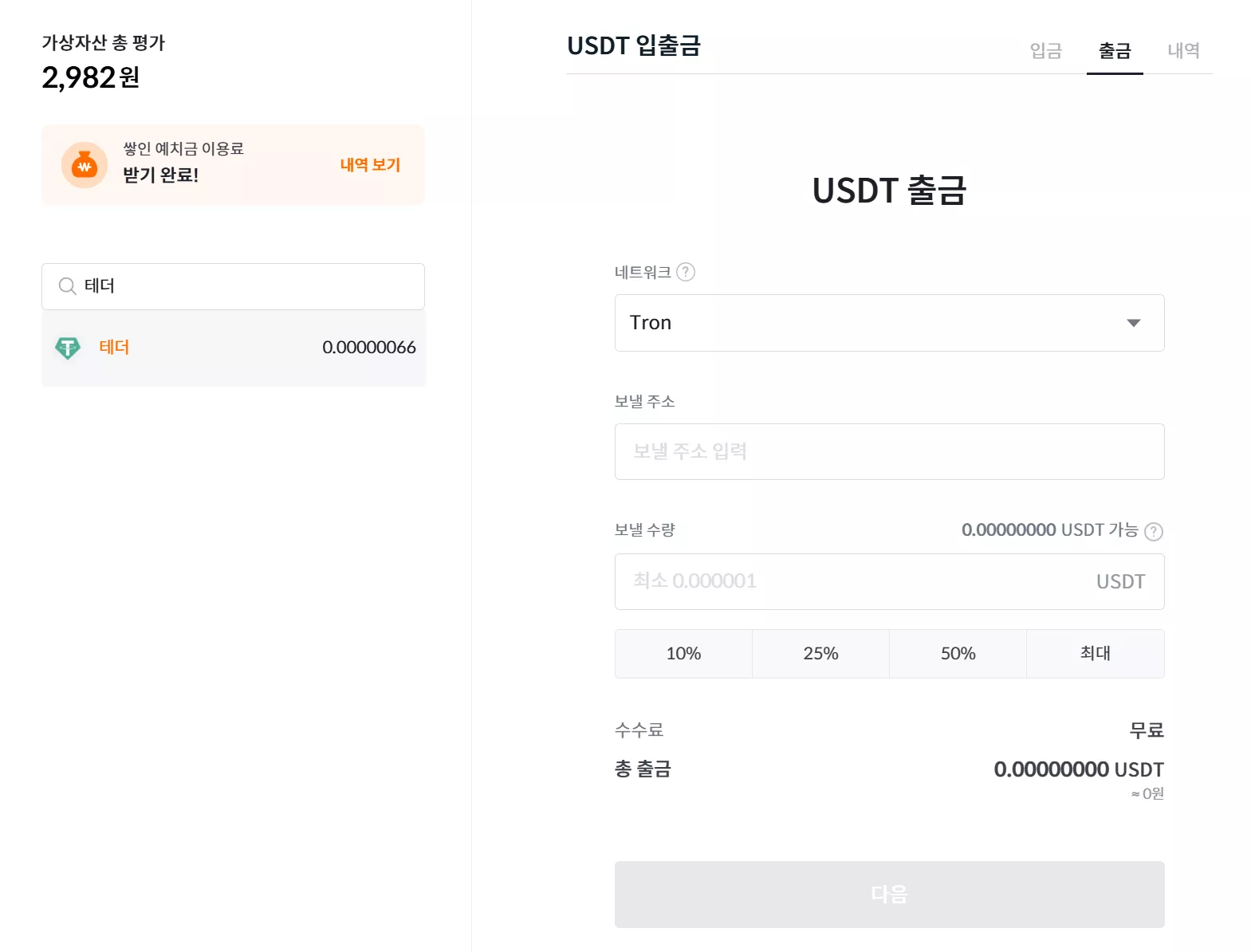This screenshot has width=1251, height=952.
Task: Select the 테더 asset row in list
Action: coord(234,348)
